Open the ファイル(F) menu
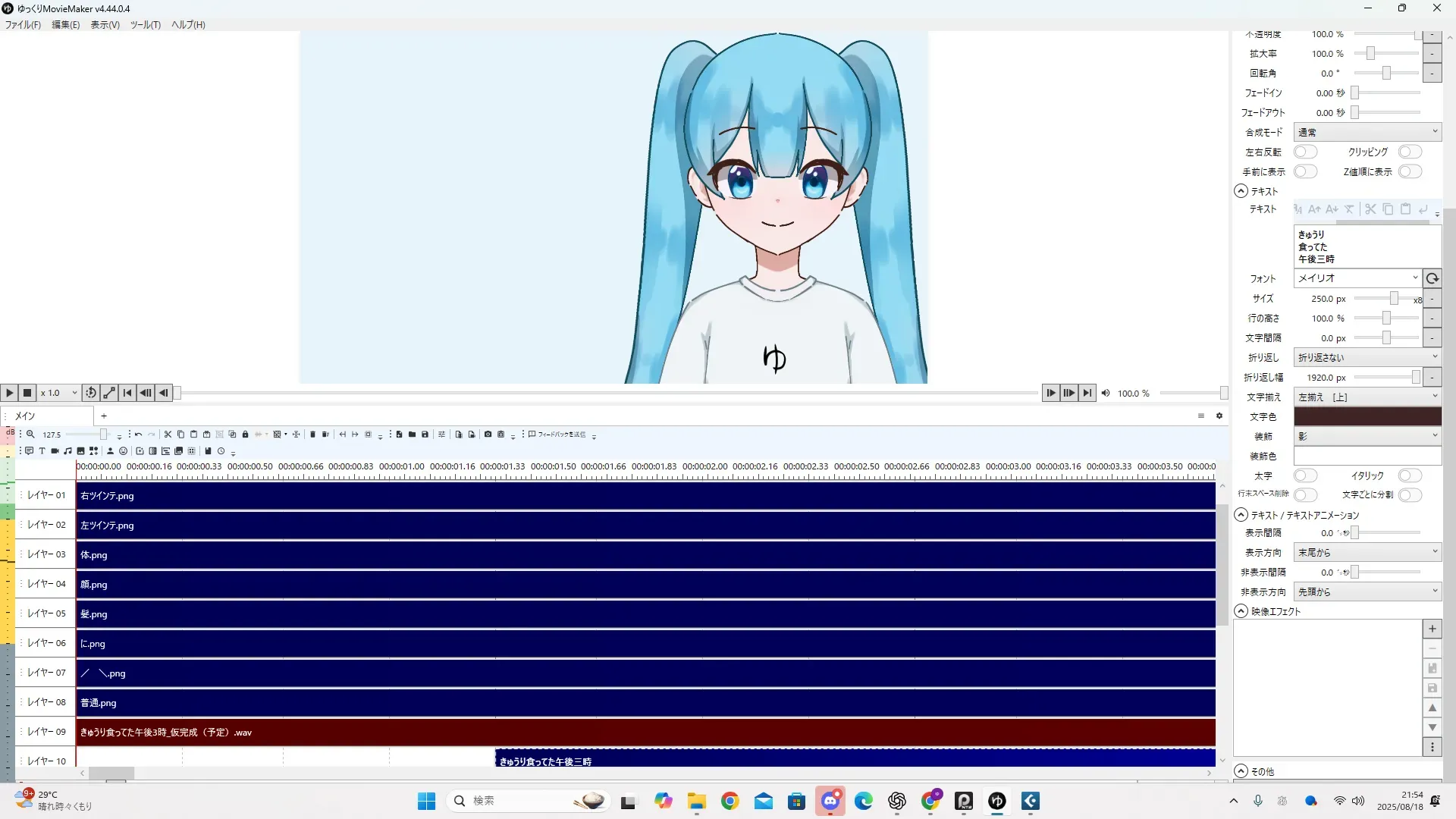The height and width of the screenshot is (819, 1456). pos(23,25)
